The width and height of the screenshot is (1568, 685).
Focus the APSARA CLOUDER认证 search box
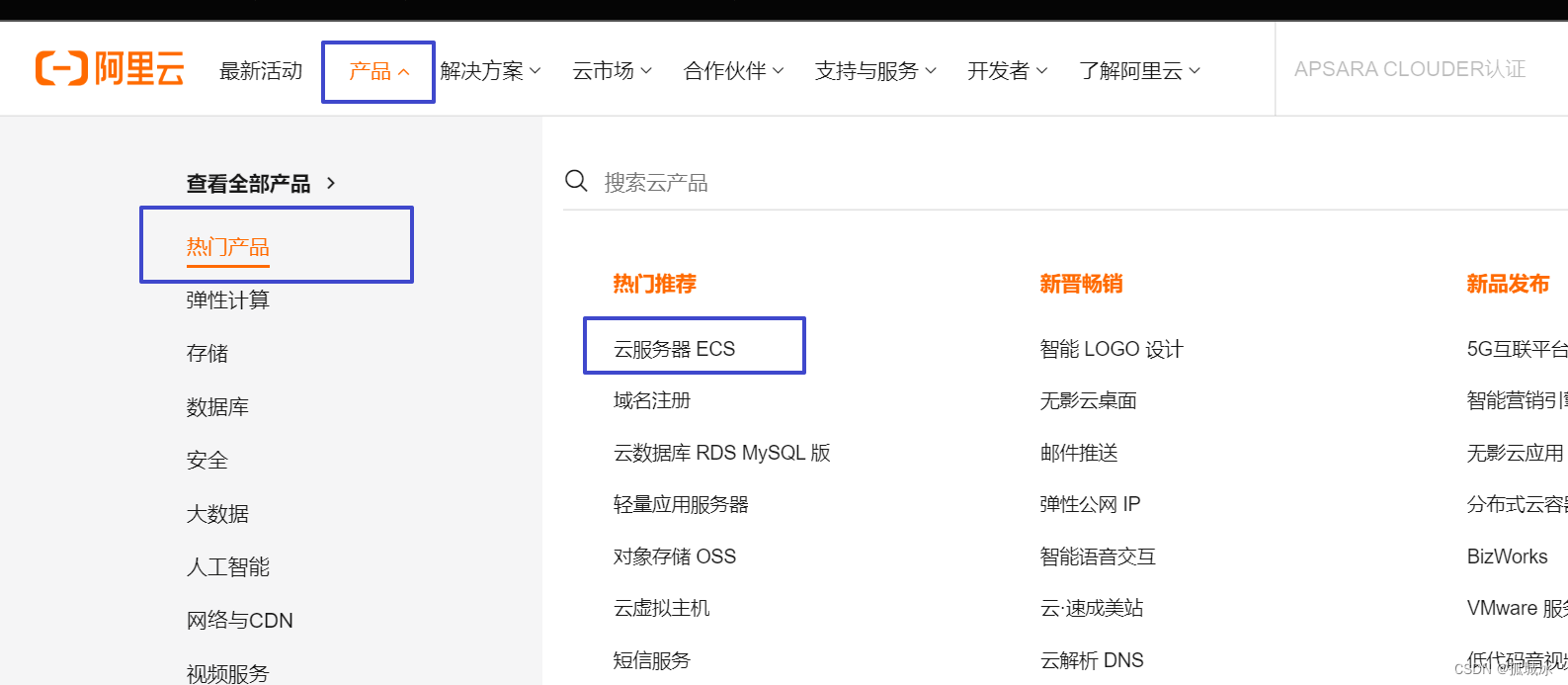click(x=1421, y=69)
